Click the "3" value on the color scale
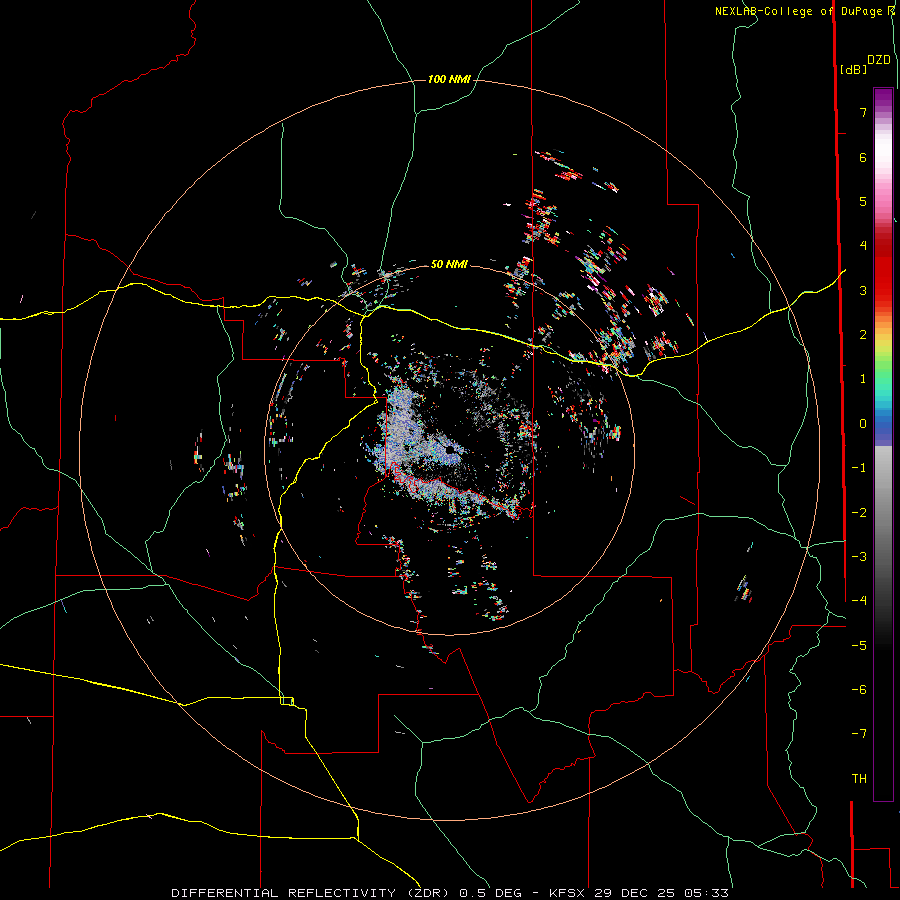This screenshot has height=900, width=900. point(863,290)
